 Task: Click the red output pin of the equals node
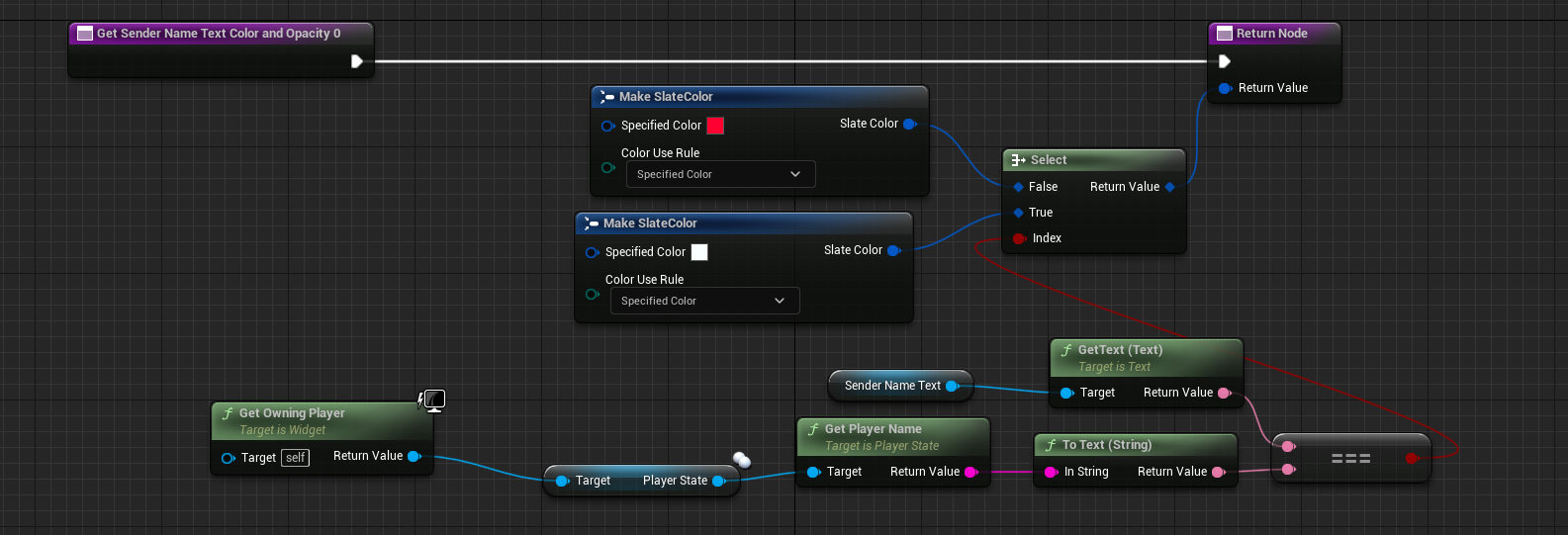[x=1412, y=458]
